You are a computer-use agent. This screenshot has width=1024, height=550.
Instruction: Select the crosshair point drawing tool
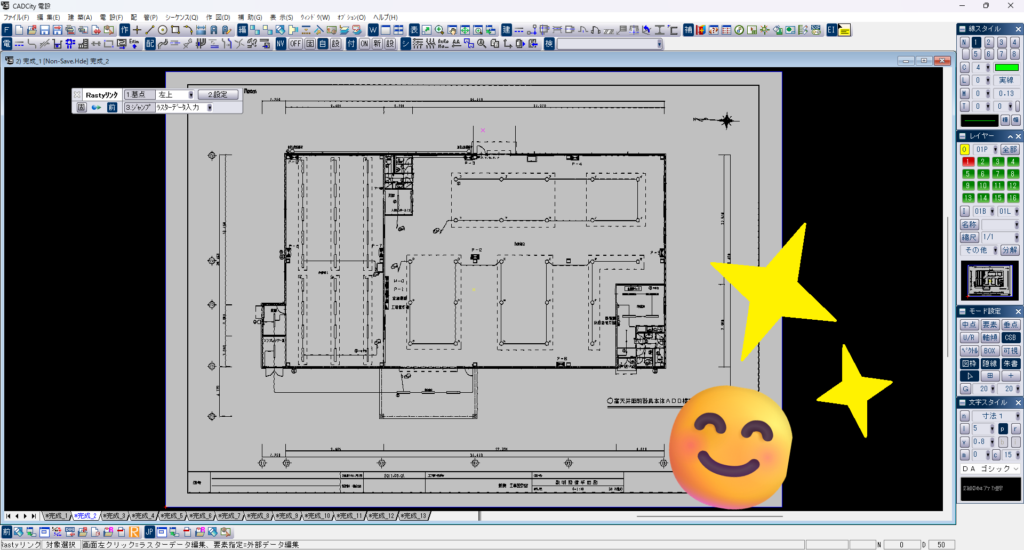point(136,30)
